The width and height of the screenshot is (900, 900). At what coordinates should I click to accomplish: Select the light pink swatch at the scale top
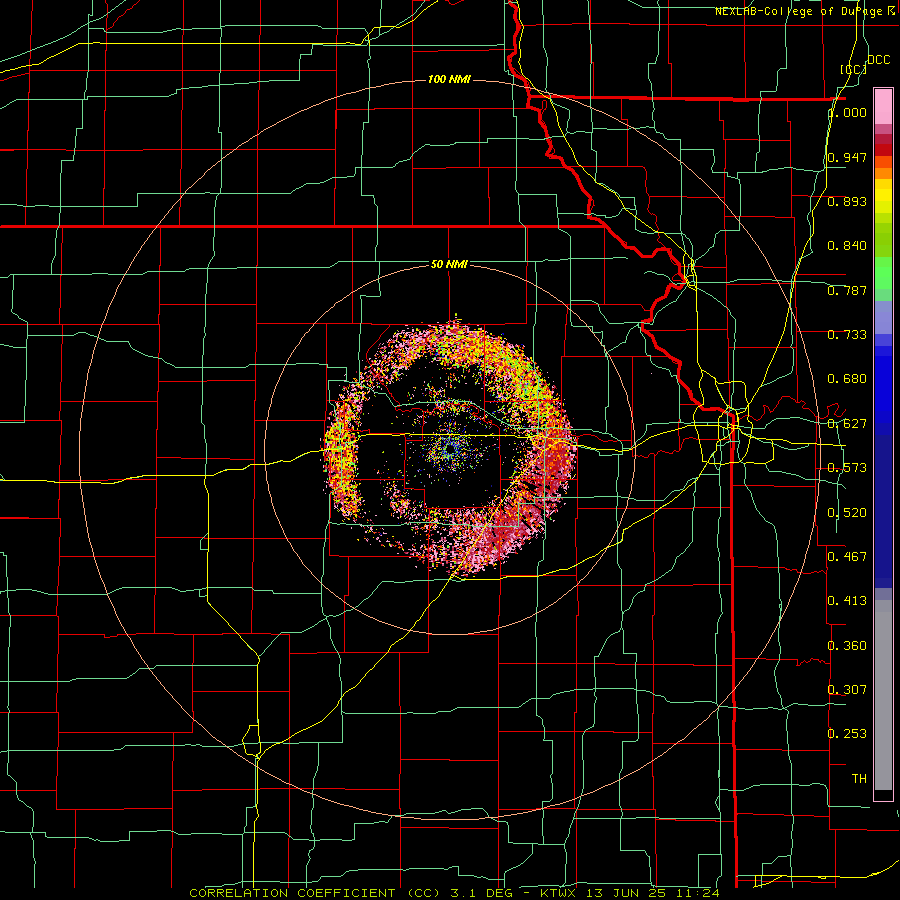click(883, 106)
